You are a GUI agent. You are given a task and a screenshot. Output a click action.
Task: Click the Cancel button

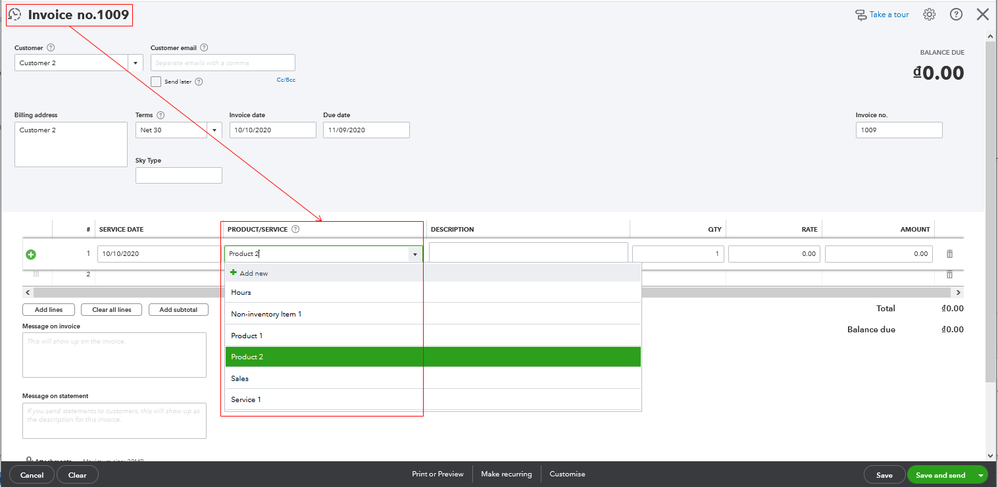32,475
